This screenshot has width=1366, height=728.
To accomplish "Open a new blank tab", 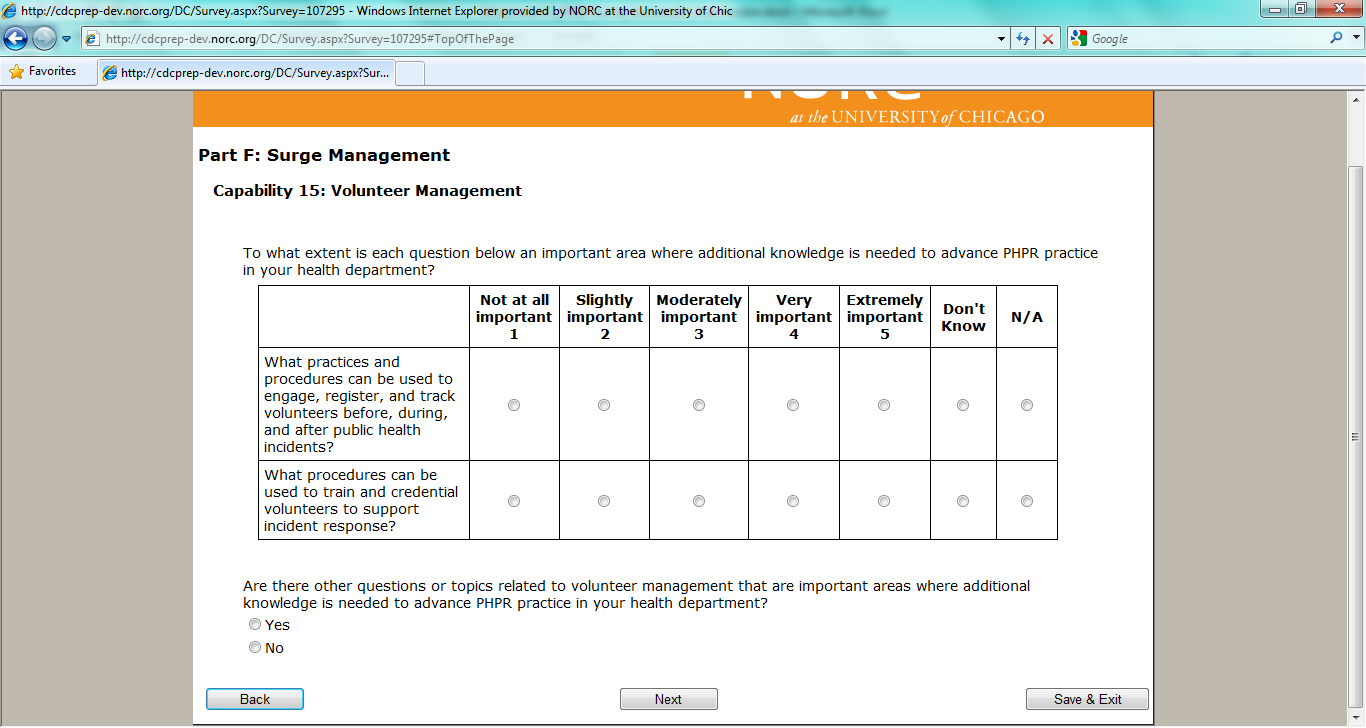I will (x=411, y=73).
